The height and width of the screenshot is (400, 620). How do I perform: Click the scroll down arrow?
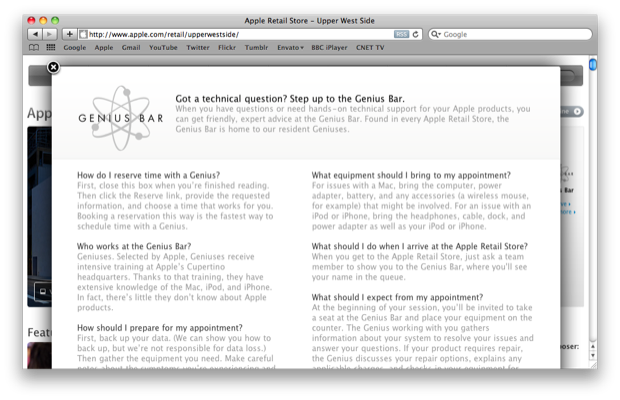coord(593,355)
